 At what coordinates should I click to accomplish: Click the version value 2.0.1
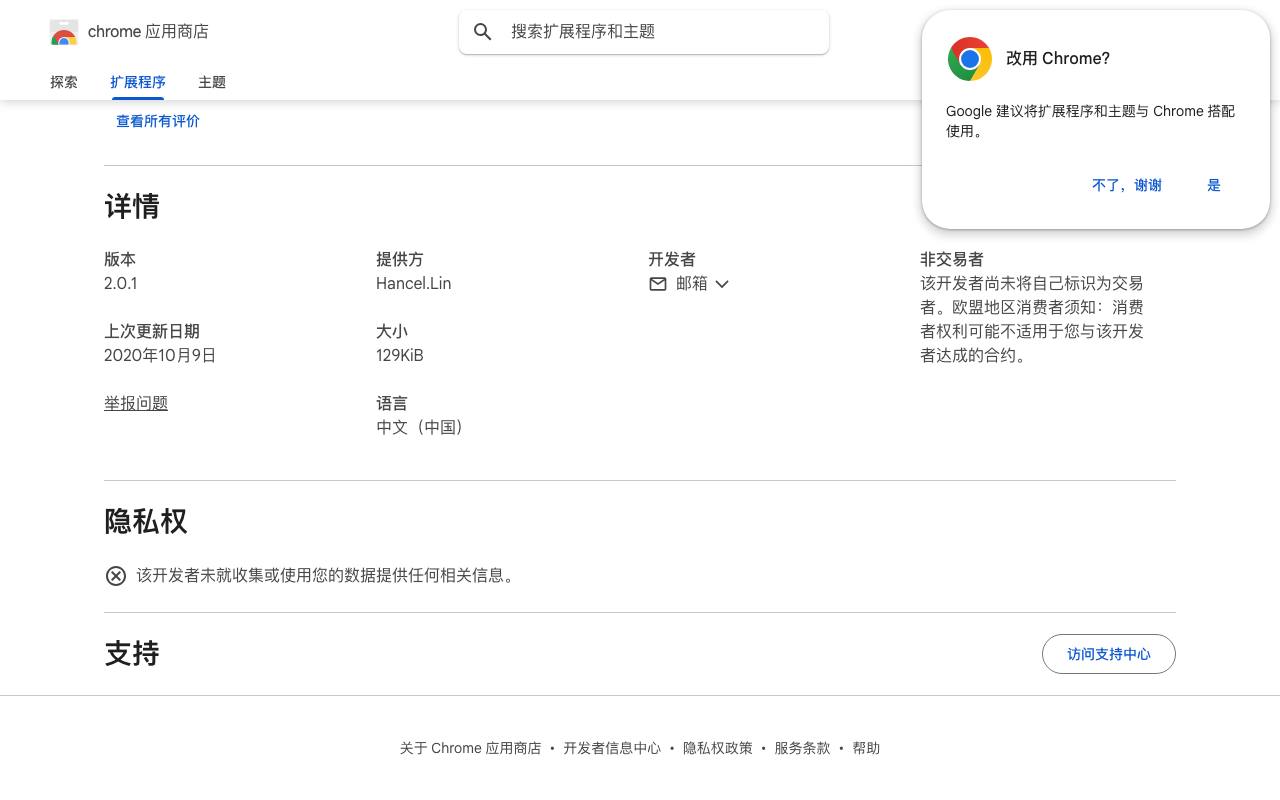(x=121, y=283)
